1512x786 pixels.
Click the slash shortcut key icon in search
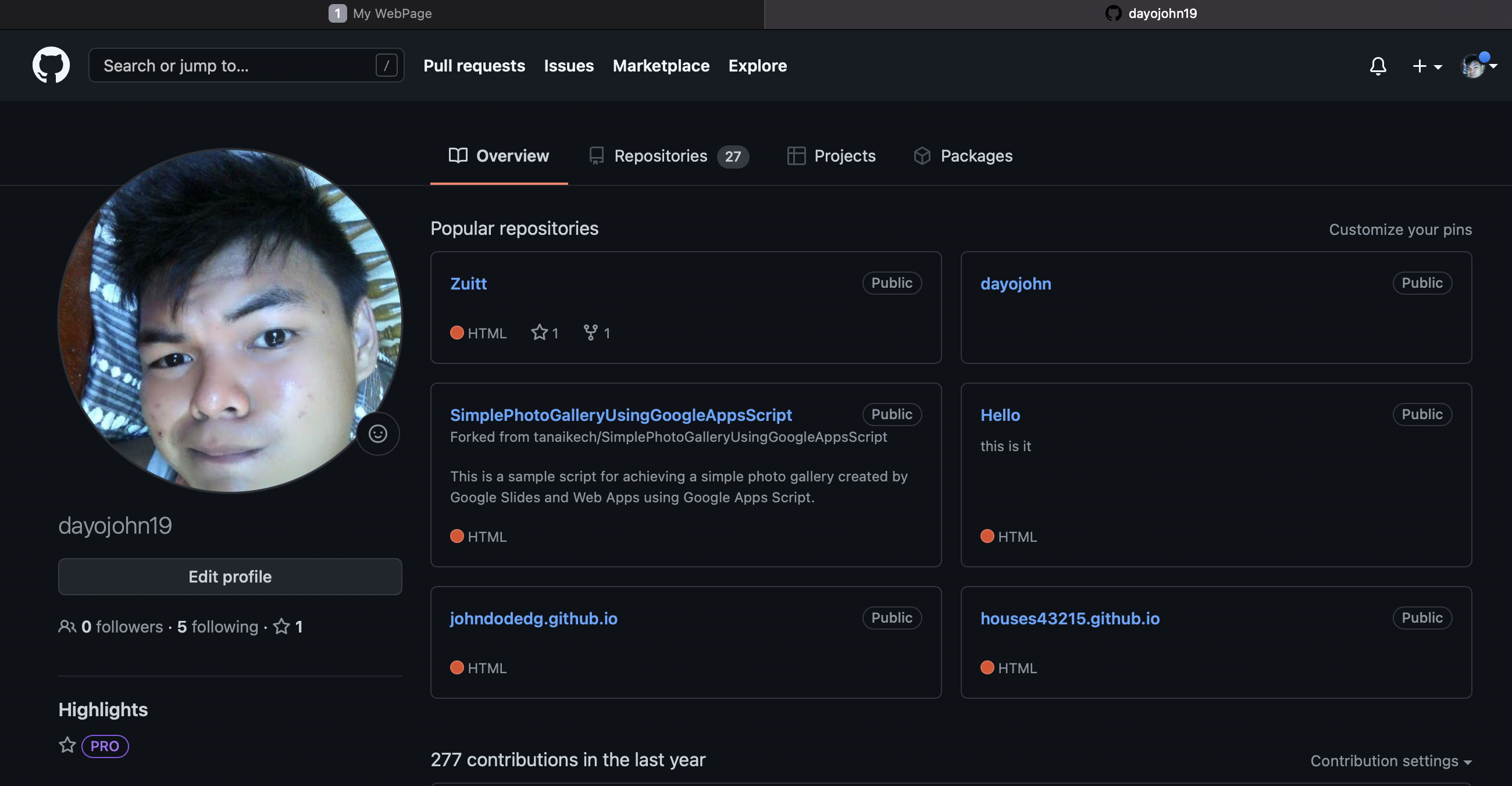pos(386,65)
